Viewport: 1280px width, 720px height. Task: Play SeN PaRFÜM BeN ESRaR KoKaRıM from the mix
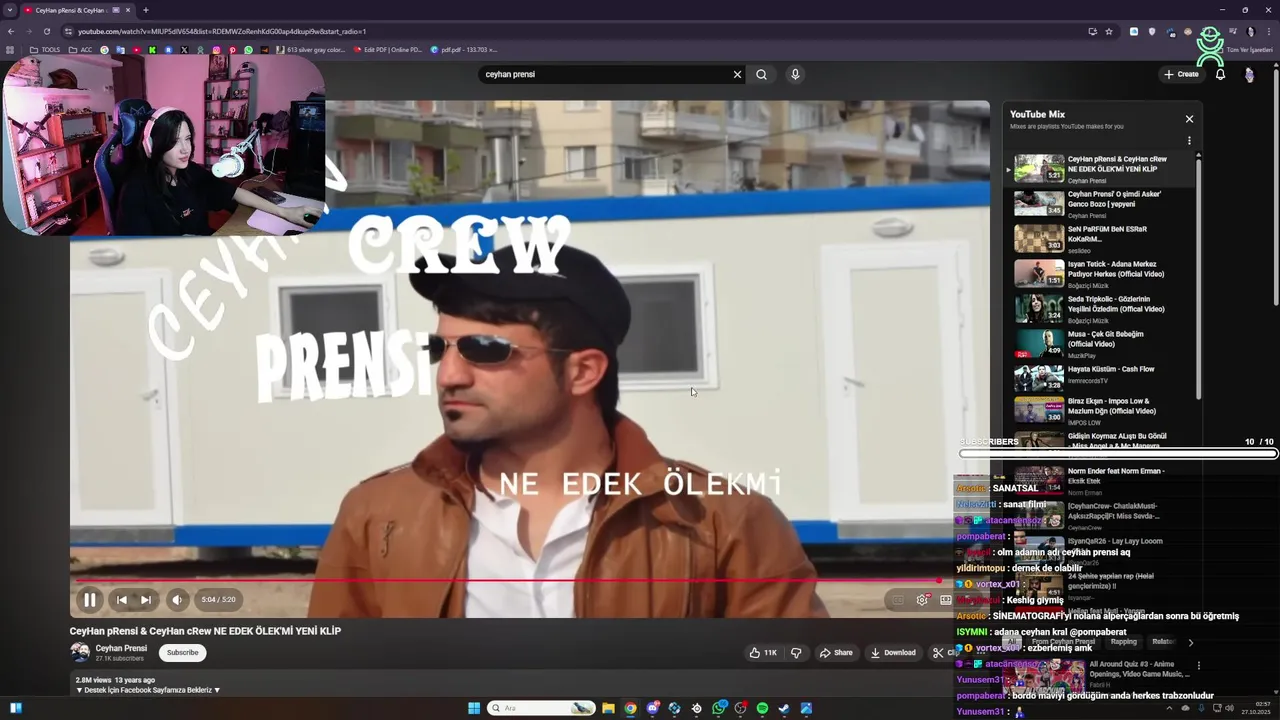[x=1100, y=238]
